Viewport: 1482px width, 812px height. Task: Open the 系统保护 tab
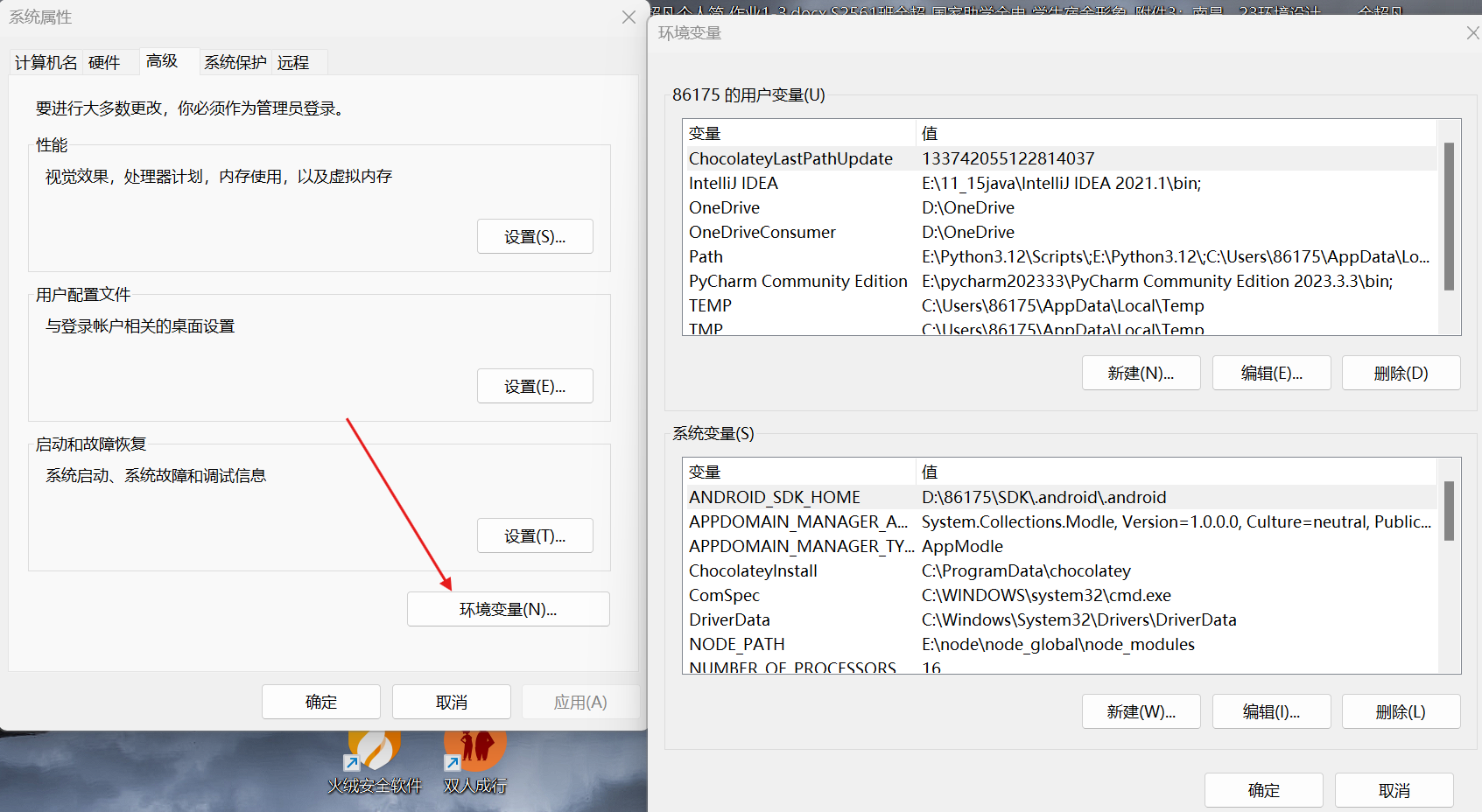(x=235, y=63)
